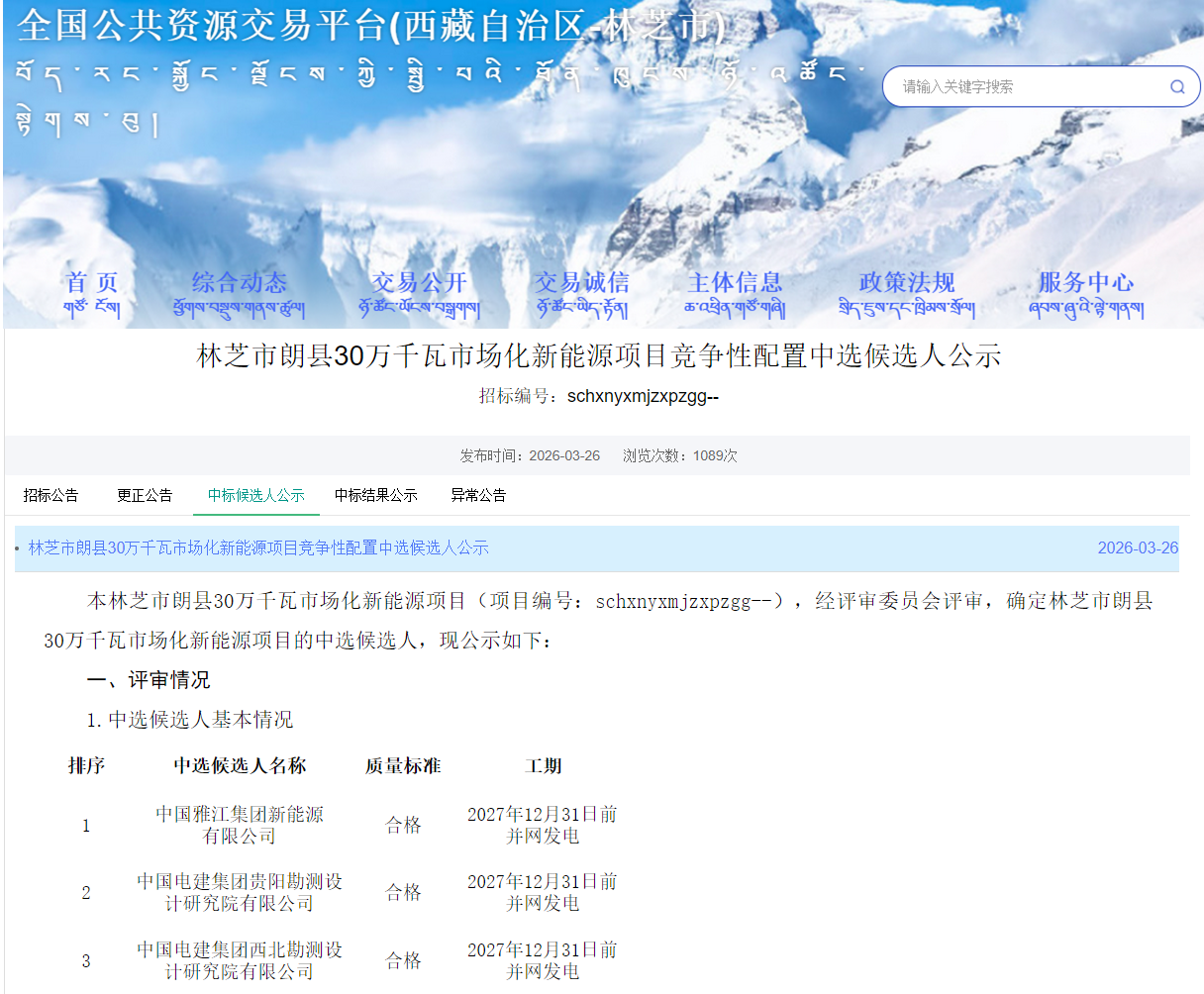Open the 林芝市朗县30万千瓦 announcement link in list

point(258,547)
